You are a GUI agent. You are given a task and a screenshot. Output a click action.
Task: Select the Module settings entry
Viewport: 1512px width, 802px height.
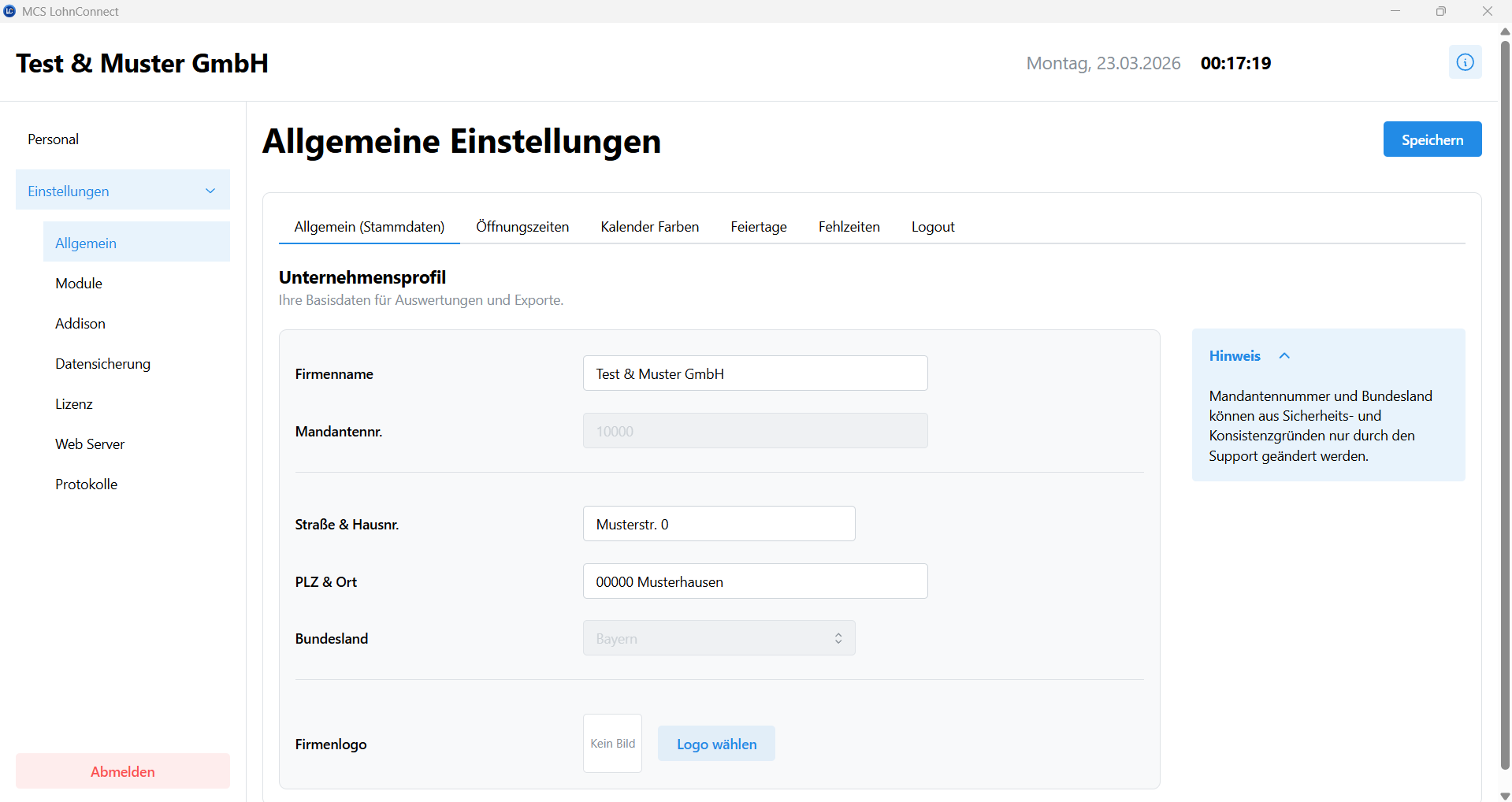79,283
